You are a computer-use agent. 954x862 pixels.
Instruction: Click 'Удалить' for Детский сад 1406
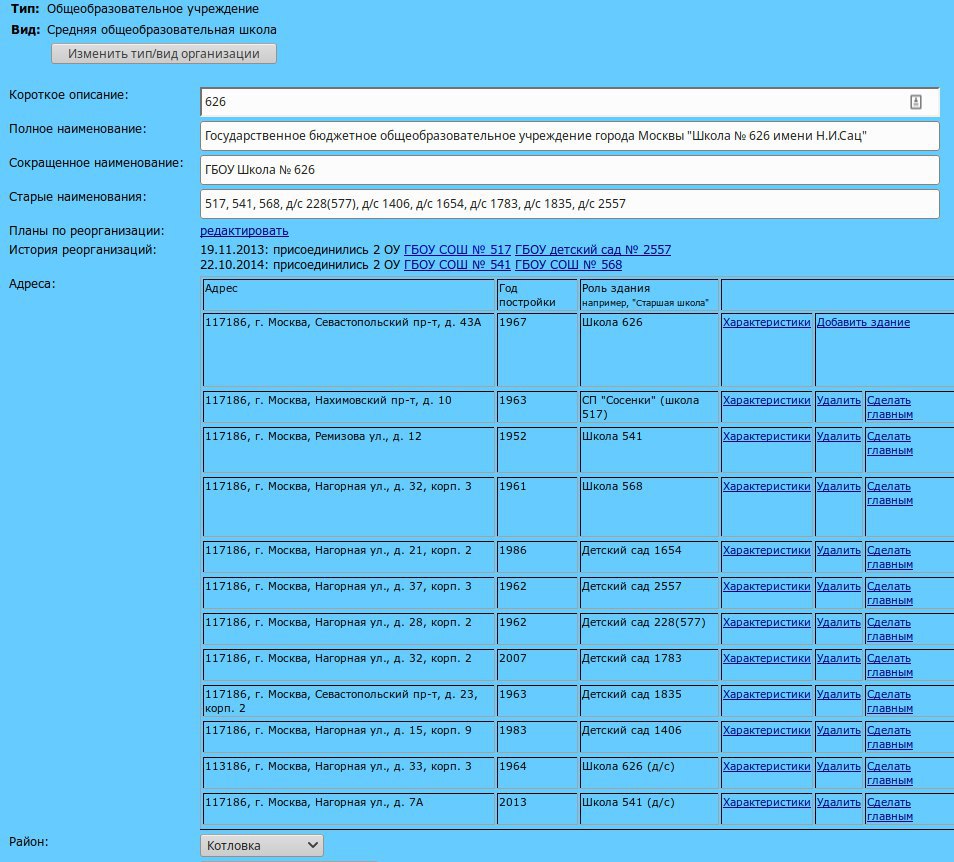point(838,729)
